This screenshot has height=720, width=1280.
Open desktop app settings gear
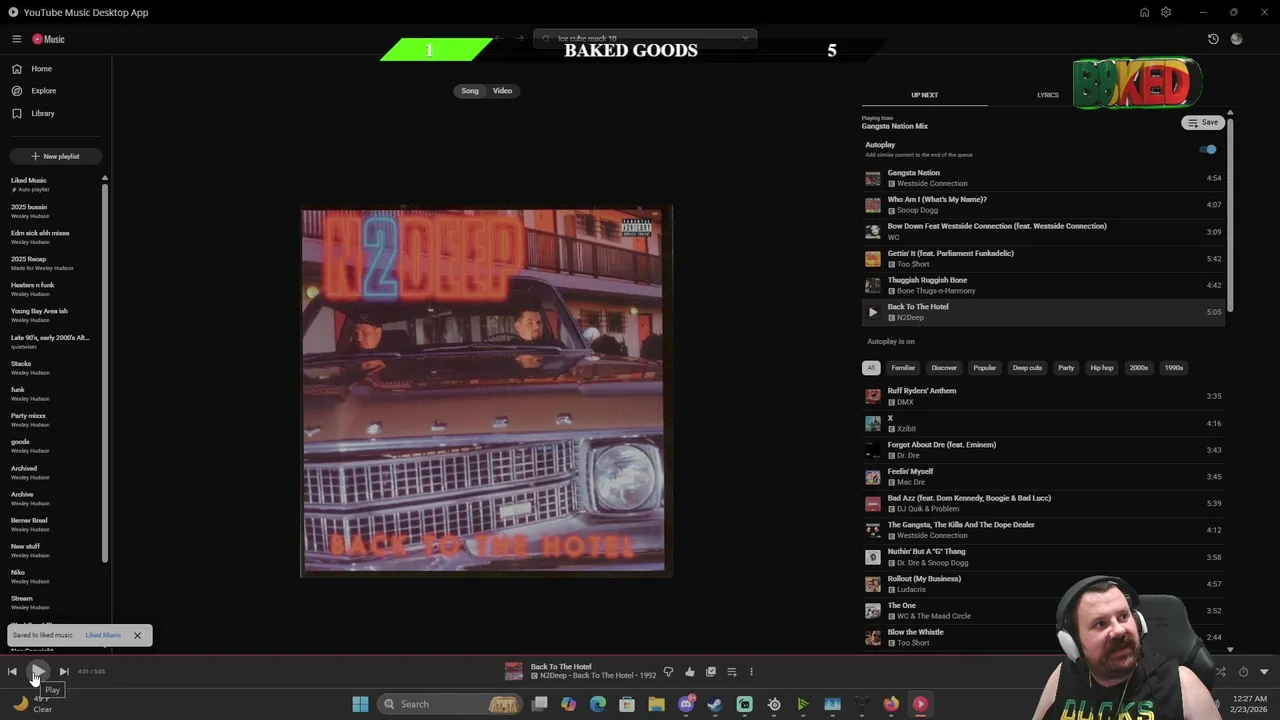[x=1166, y=12]
